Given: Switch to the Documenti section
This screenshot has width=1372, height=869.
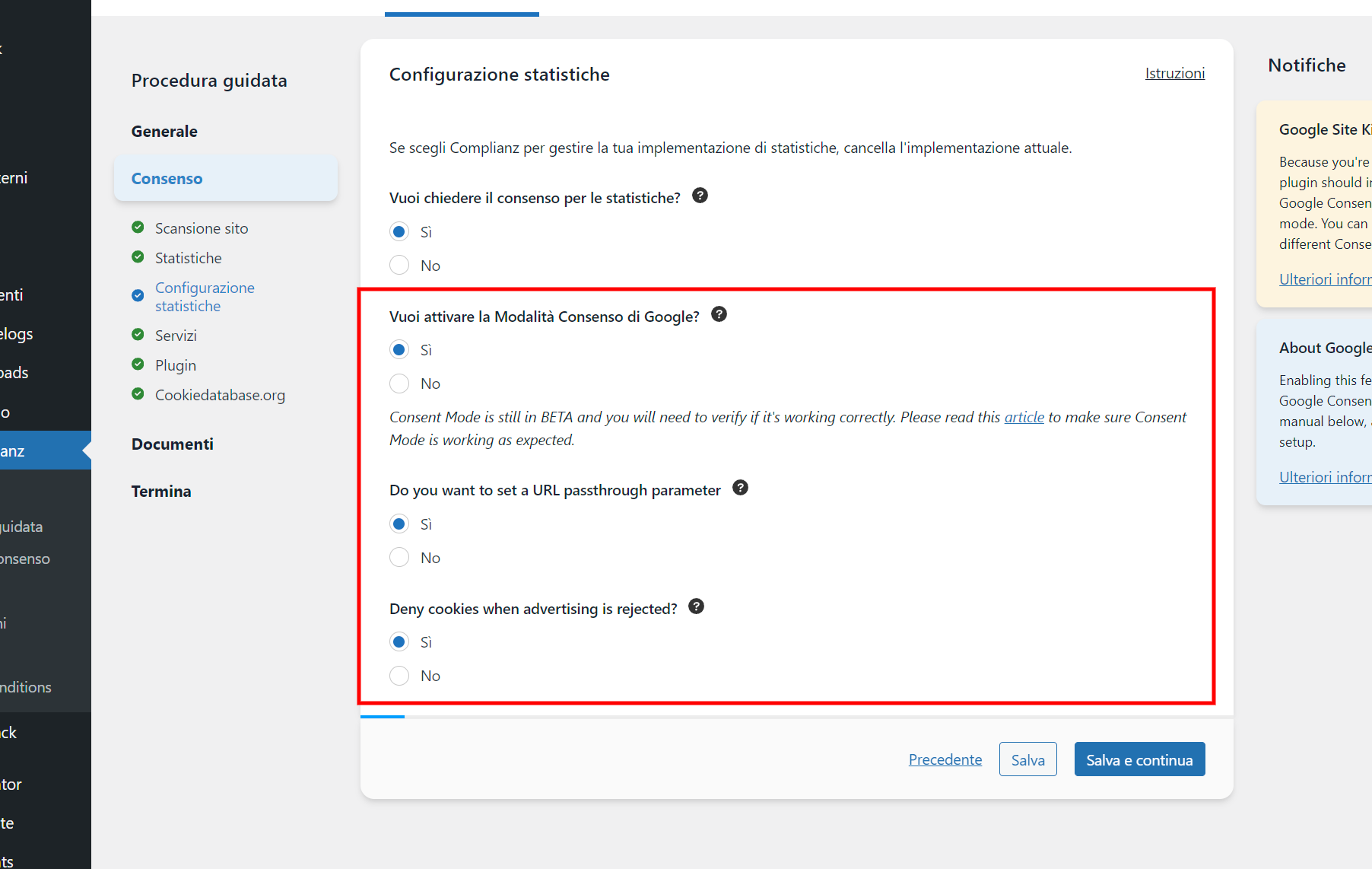Looking at the screenshot, I should tap(172, 444).
